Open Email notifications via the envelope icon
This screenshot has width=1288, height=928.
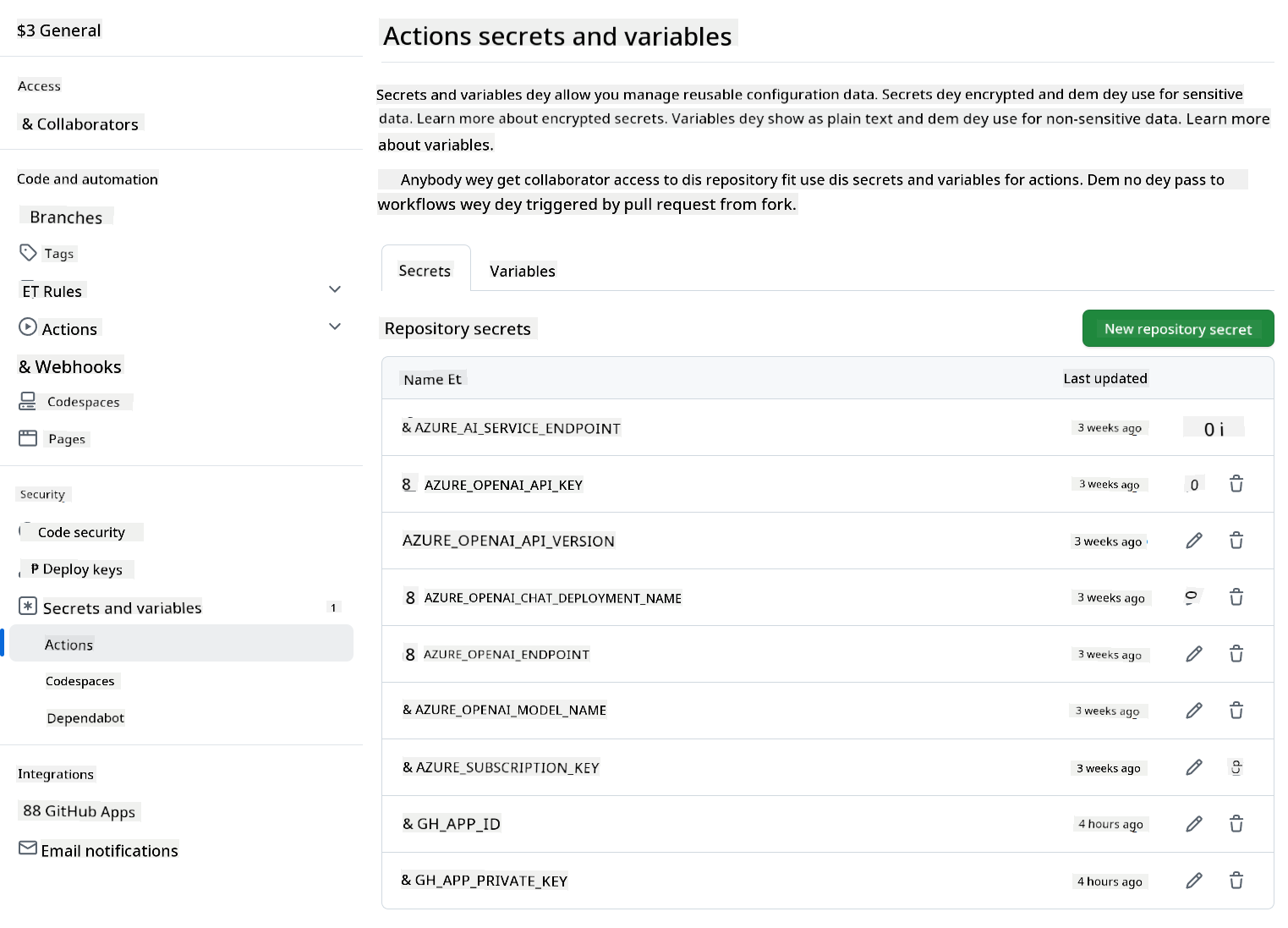[x=26, y=848]
